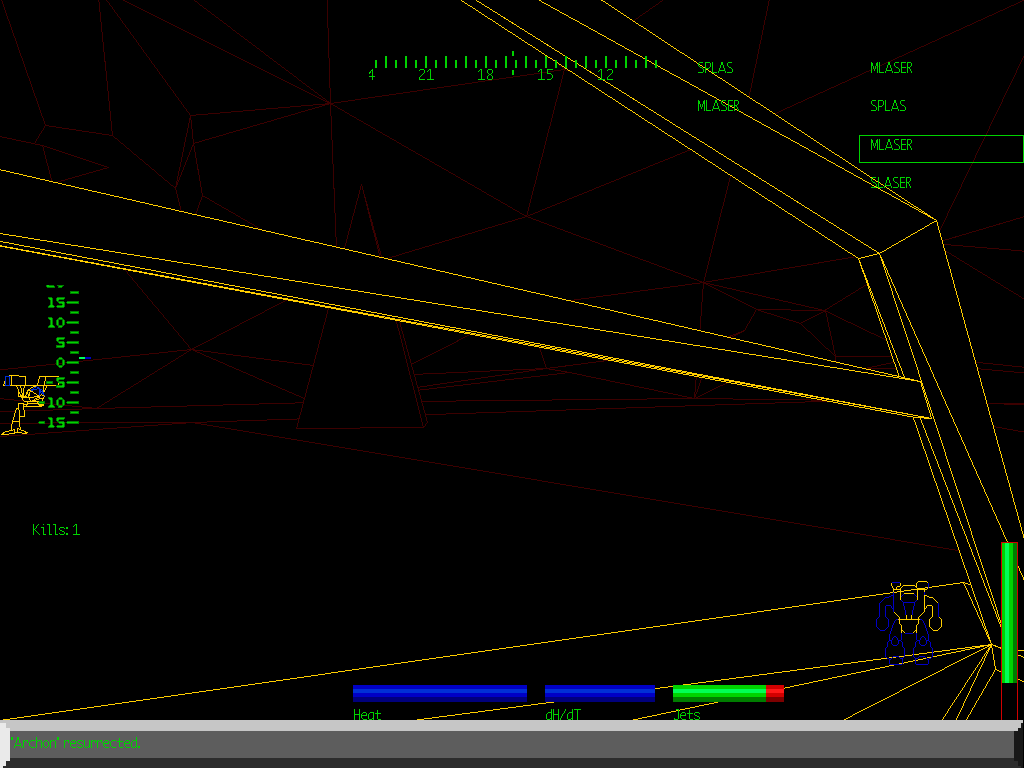Click the SPLAS weapon label near the top
This screenshot has width=1024, height=768.
716,68
